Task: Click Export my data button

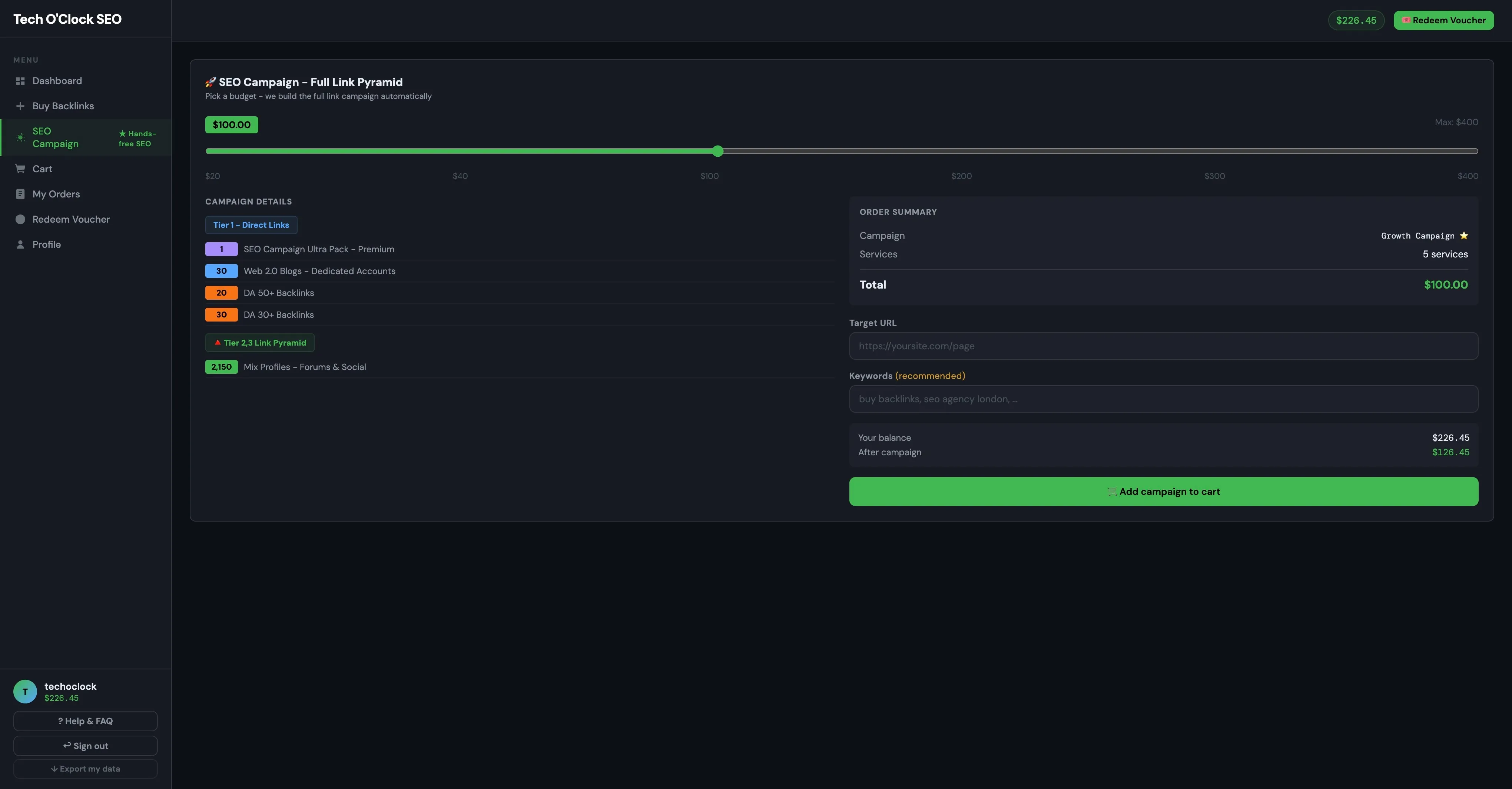Action: pyautogui.click(x=85, y=769)
